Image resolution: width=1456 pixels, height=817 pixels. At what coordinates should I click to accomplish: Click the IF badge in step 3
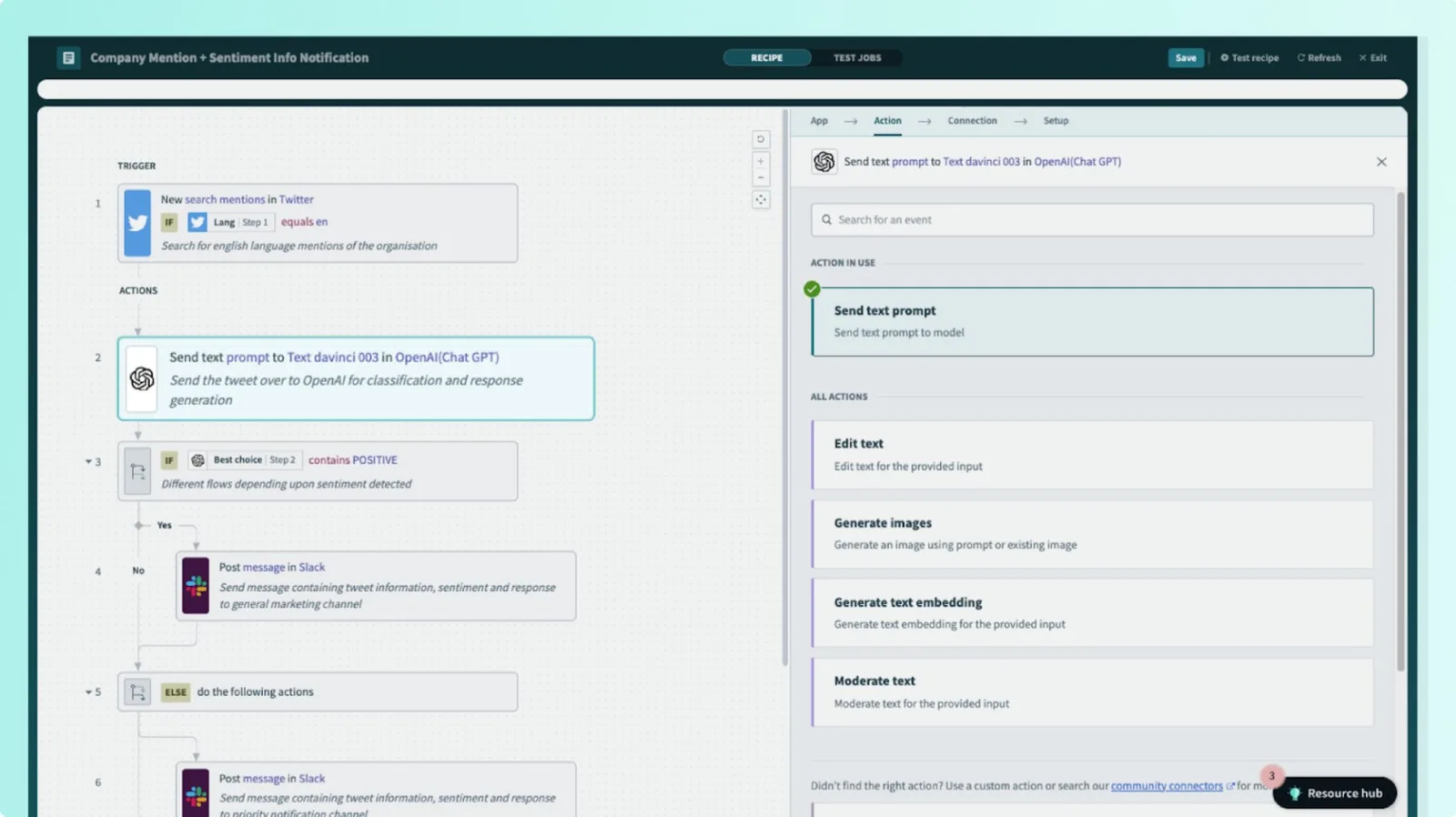click(x=169, y=460)
